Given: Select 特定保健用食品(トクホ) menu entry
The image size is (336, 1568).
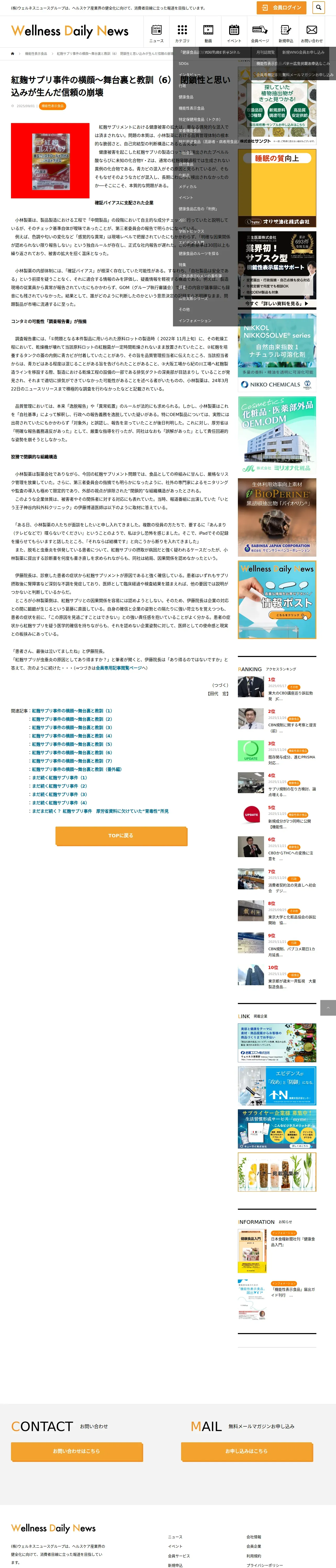Looking at the screenshot, I should pyautogui.click(x=199, y=119).
